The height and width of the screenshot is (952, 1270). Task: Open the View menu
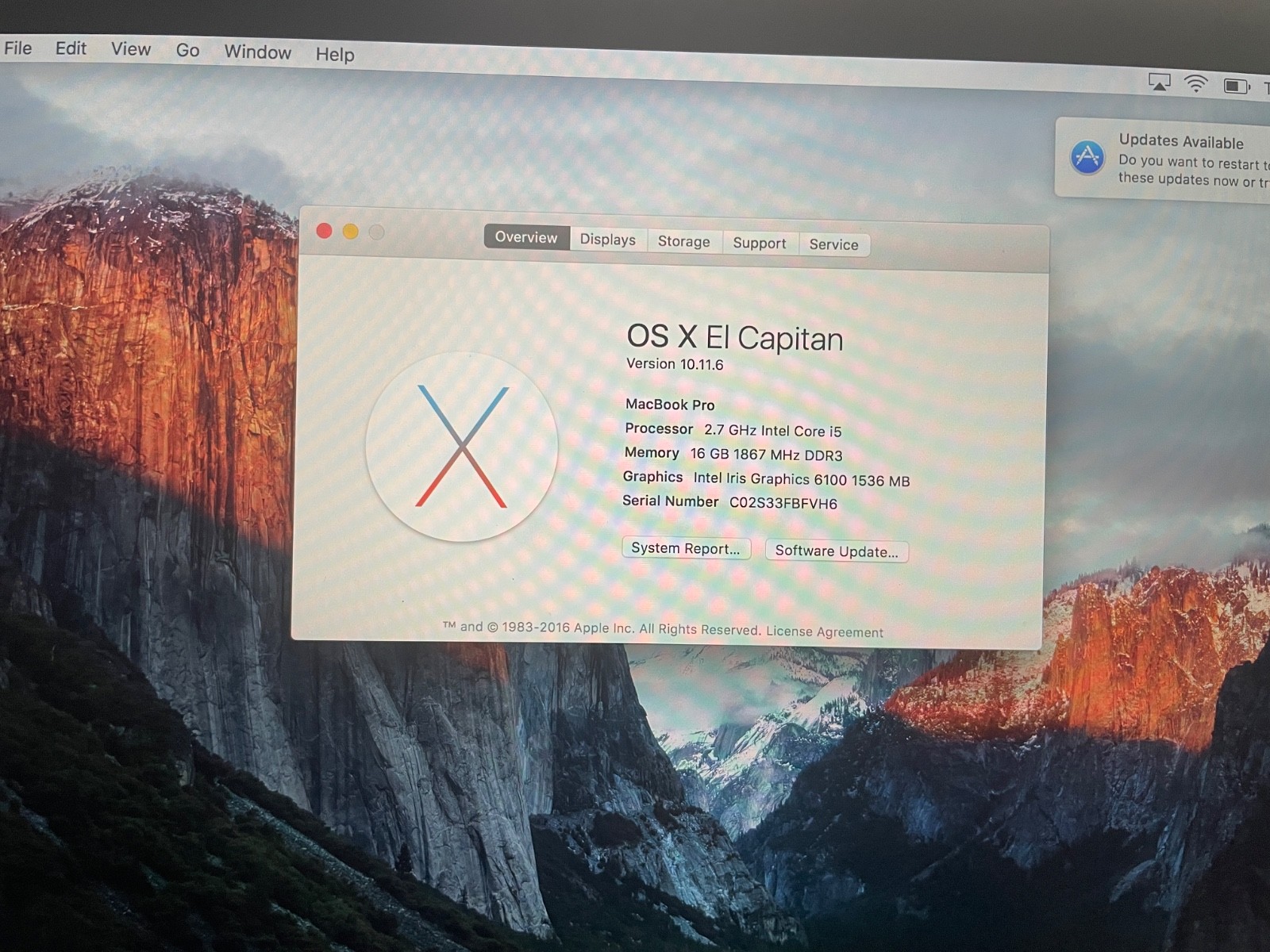point(131,49)
